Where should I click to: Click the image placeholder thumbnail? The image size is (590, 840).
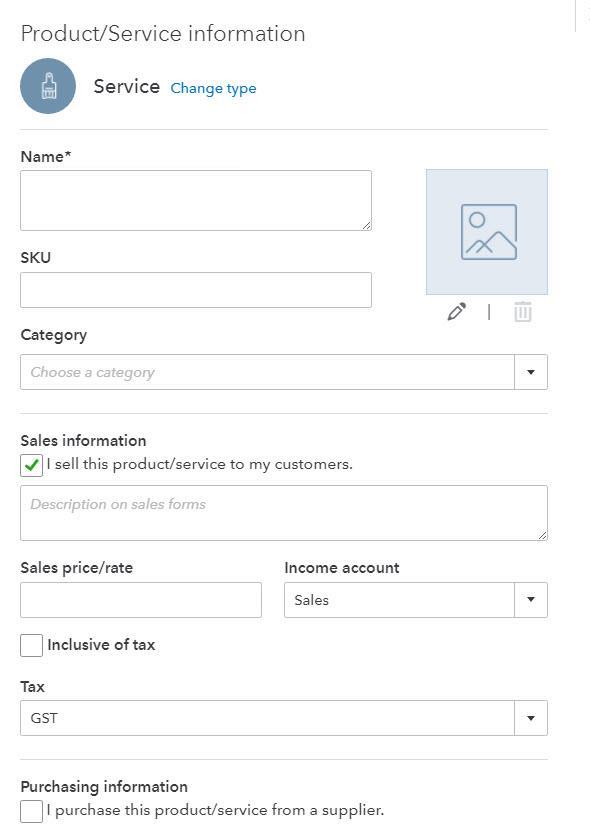[x=487, y=232]
